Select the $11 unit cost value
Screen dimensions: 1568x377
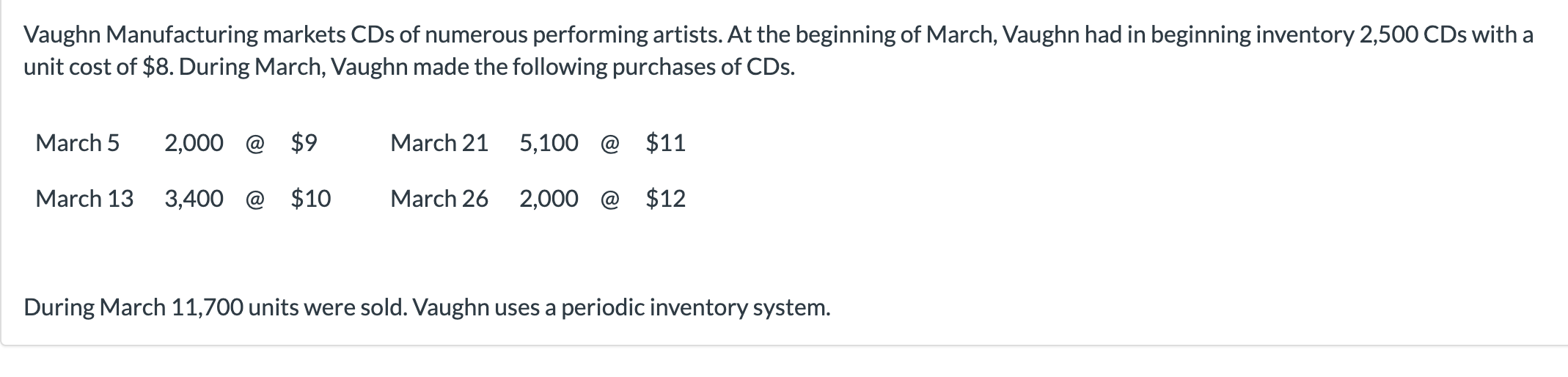point(665,142)
